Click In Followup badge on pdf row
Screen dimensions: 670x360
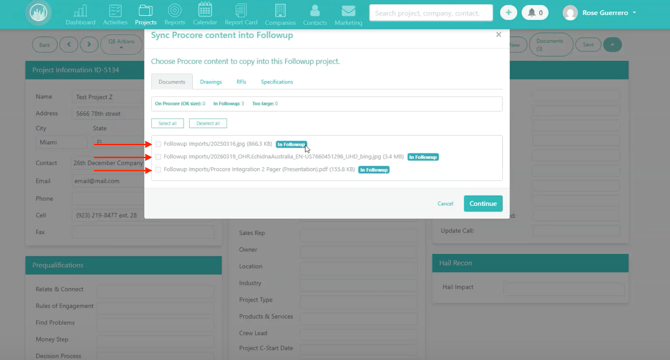(374, 170)
